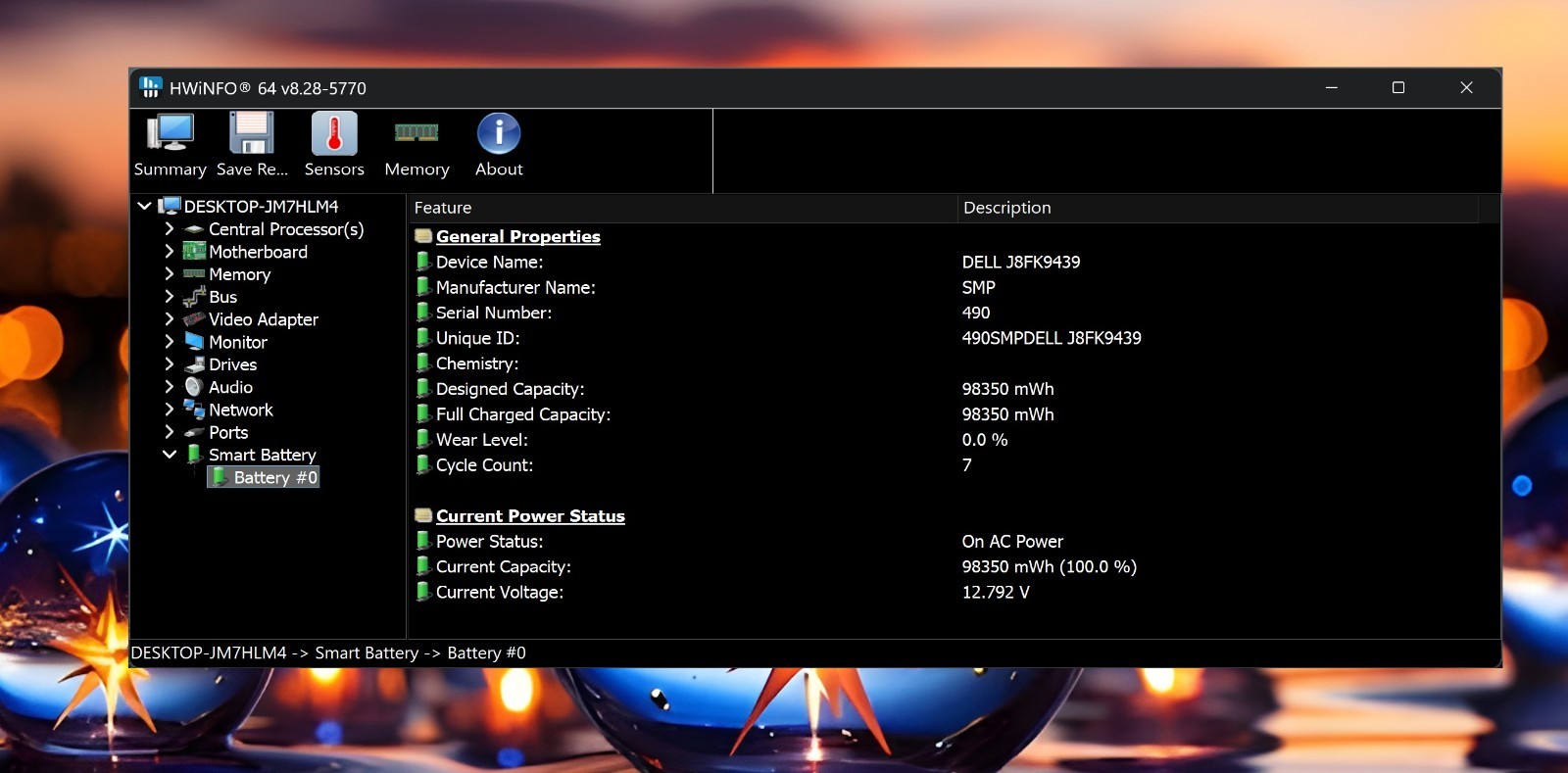
Task: Open the Summary toolbar icon
Action: tap(170, 132)
